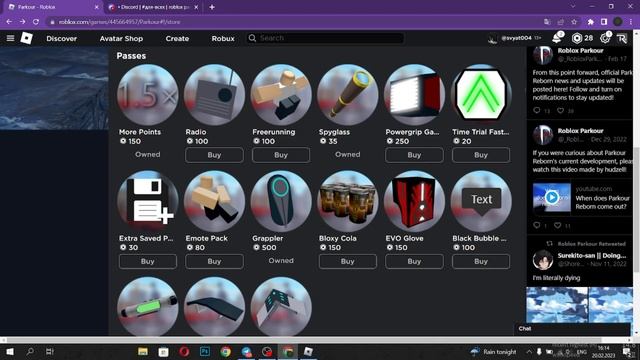The height and width of the screenshot is (360, 640).
Task: Open a new browser tab
Action: (x=212, y=7)
